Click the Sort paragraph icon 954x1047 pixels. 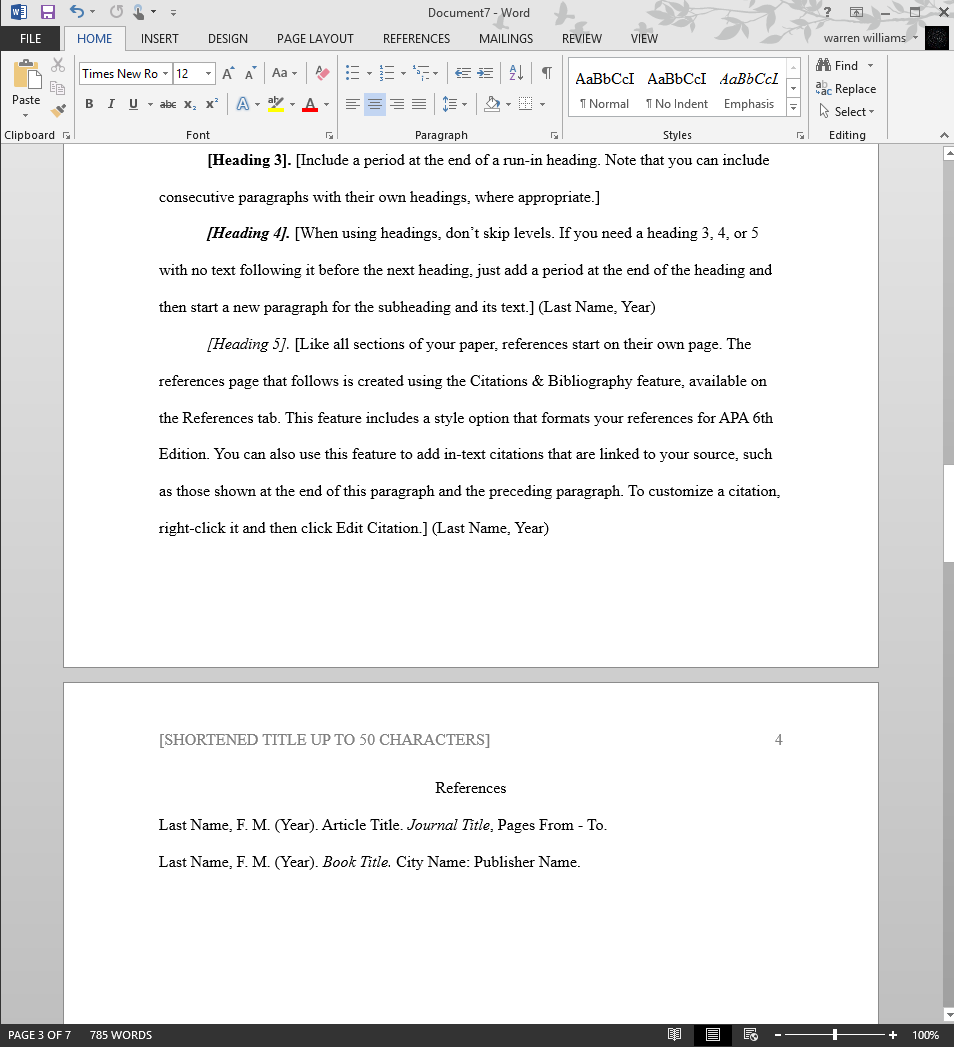[x=516, y=73]
